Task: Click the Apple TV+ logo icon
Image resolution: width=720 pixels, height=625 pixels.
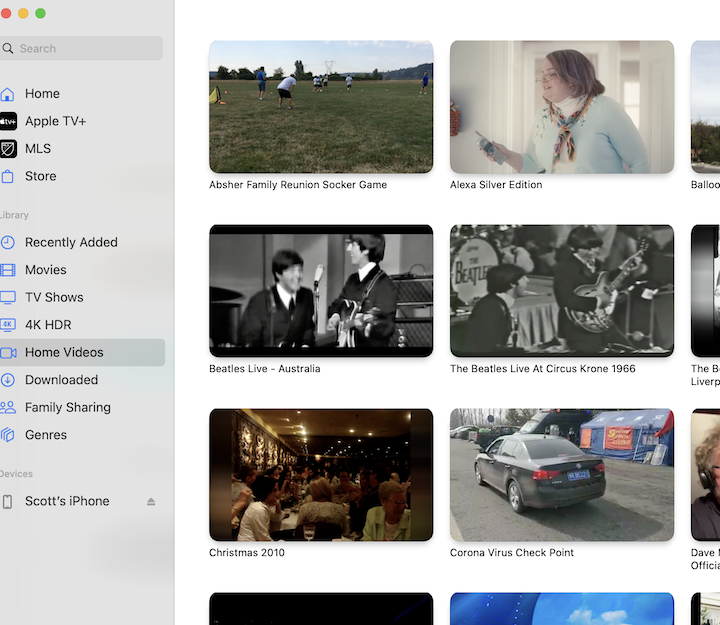Action: coord(8,121)
